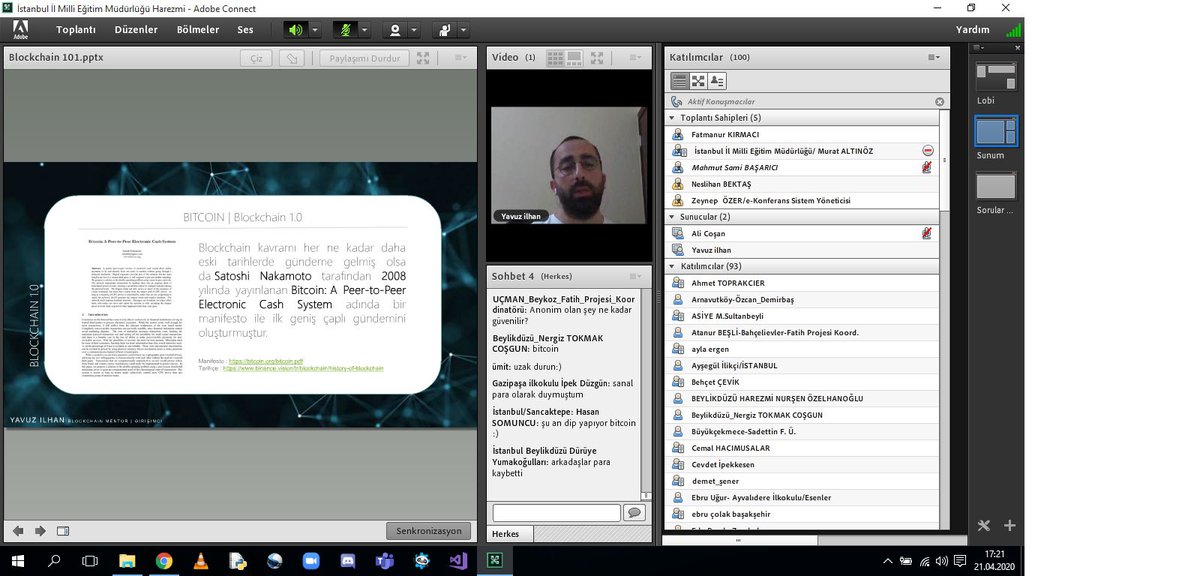Open Katılımcılar pod options menu

[x=933, y=58]
